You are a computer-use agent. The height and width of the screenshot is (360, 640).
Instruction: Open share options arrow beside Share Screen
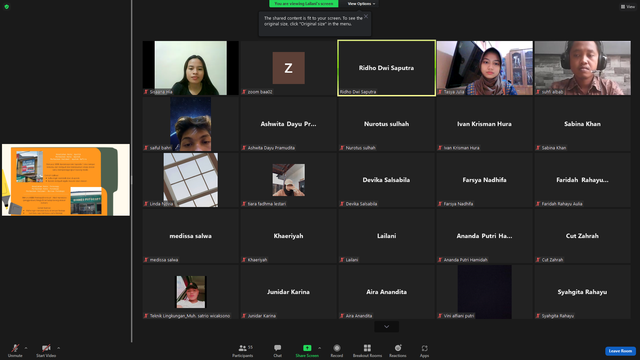click(319, 348)
